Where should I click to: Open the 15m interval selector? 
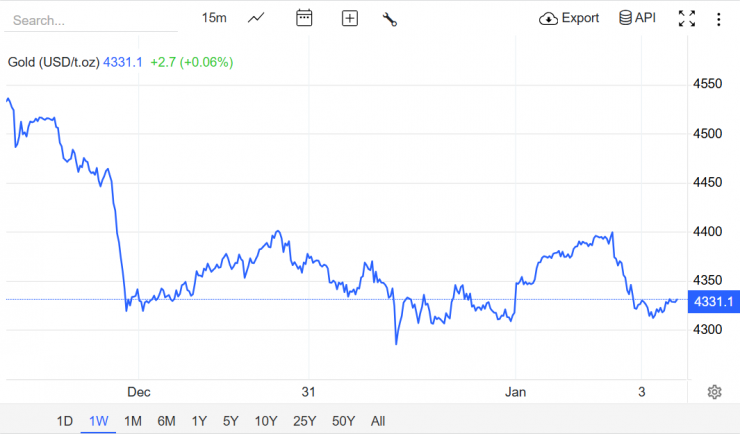(x=214, y=18)
